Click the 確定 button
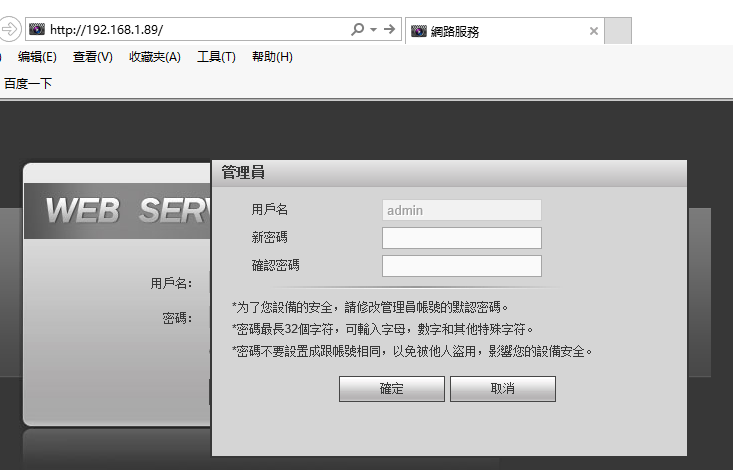The image size is (733, 470). click(x=392, y=389)
